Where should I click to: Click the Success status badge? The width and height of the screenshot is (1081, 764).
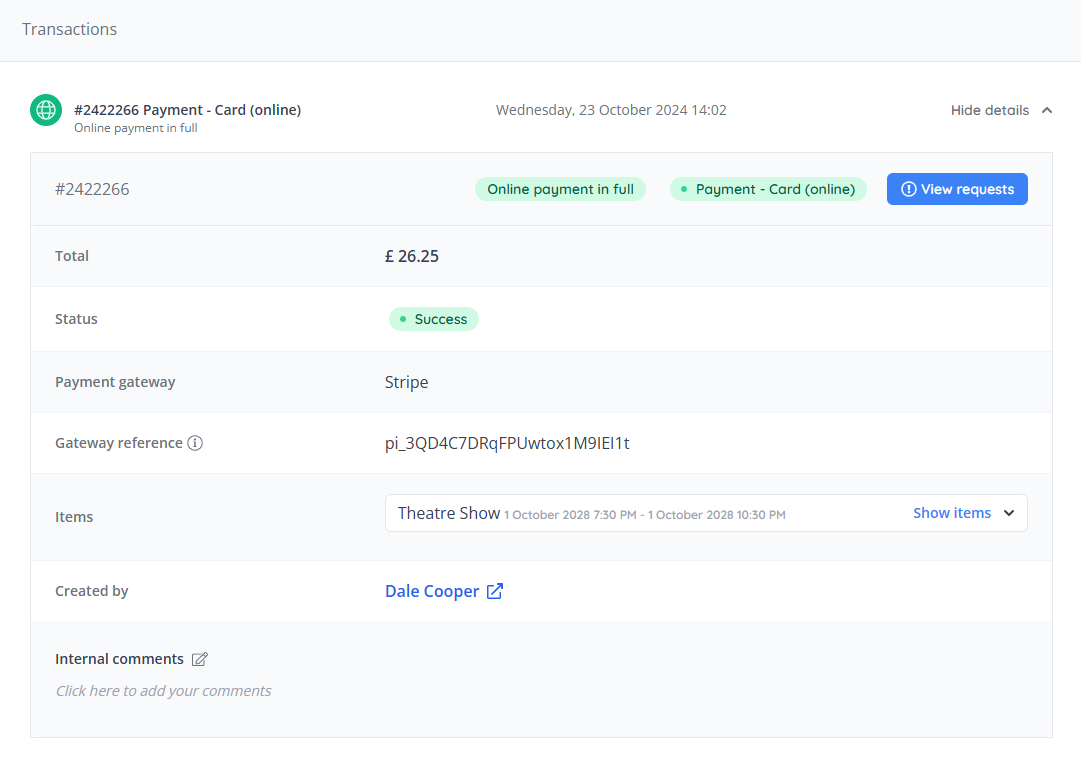[434, 319]
